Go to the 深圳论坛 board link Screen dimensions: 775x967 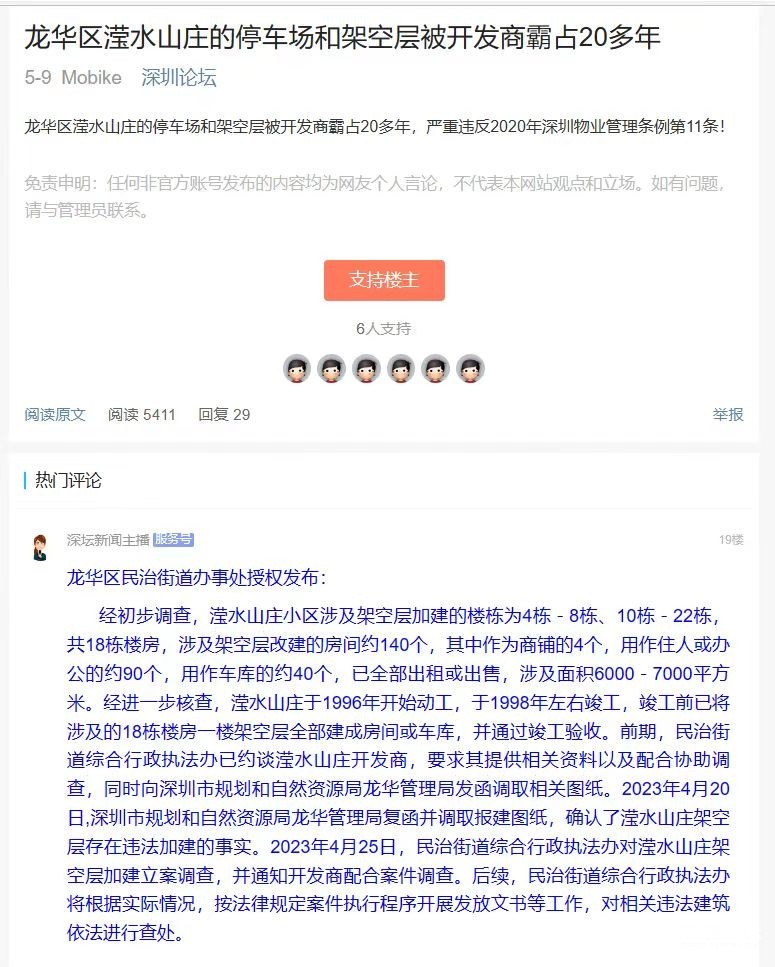[x=179, y=77]
